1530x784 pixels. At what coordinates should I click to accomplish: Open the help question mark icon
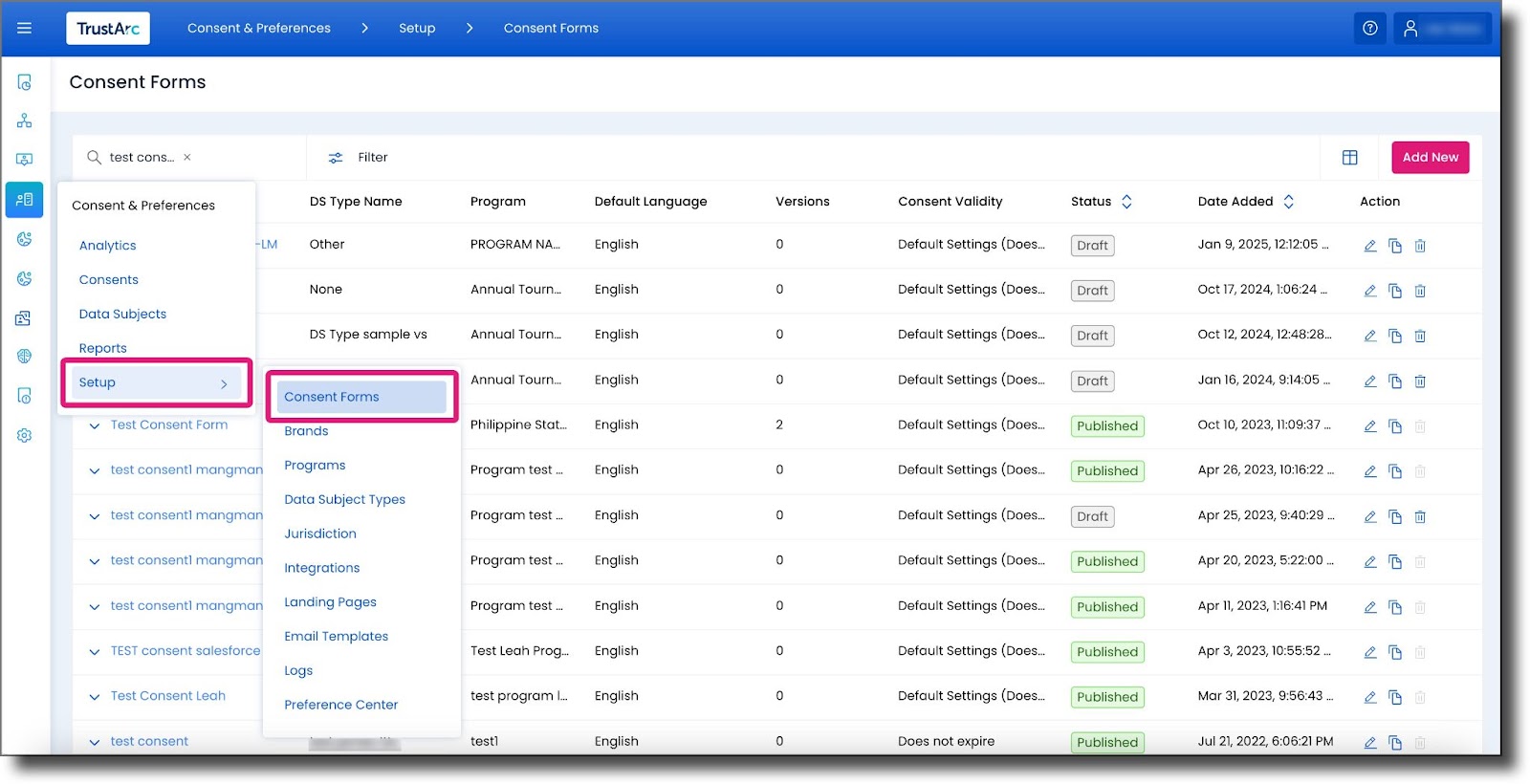pyautogui.click(x=1370, y=29)
